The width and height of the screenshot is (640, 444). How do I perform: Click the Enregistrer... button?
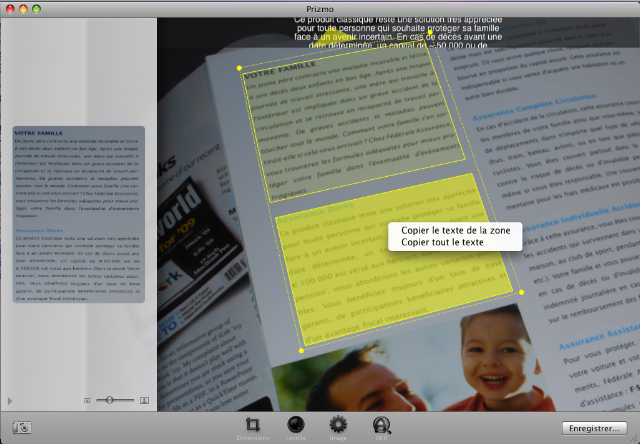[x=594, y=428]
